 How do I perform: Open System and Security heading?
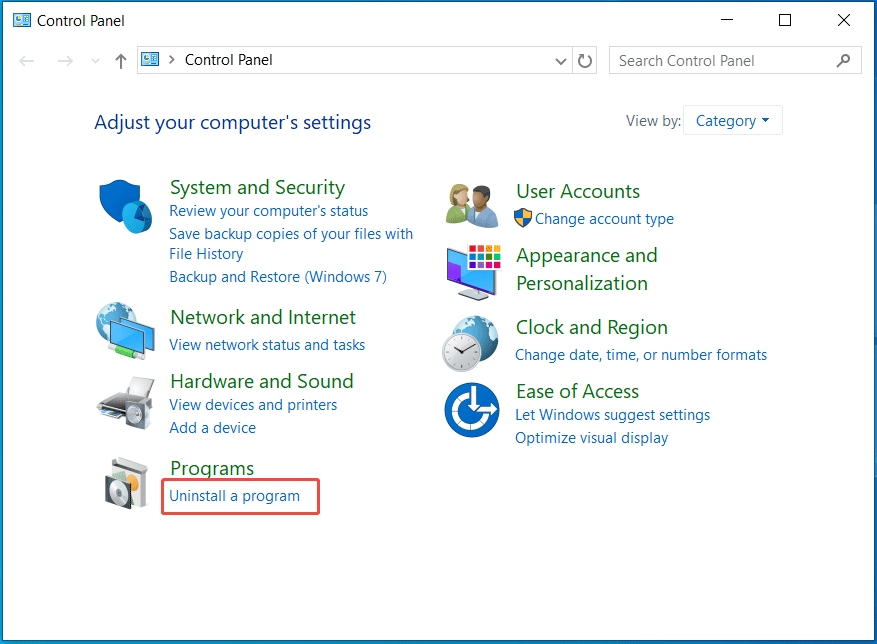tap(257, 187)
